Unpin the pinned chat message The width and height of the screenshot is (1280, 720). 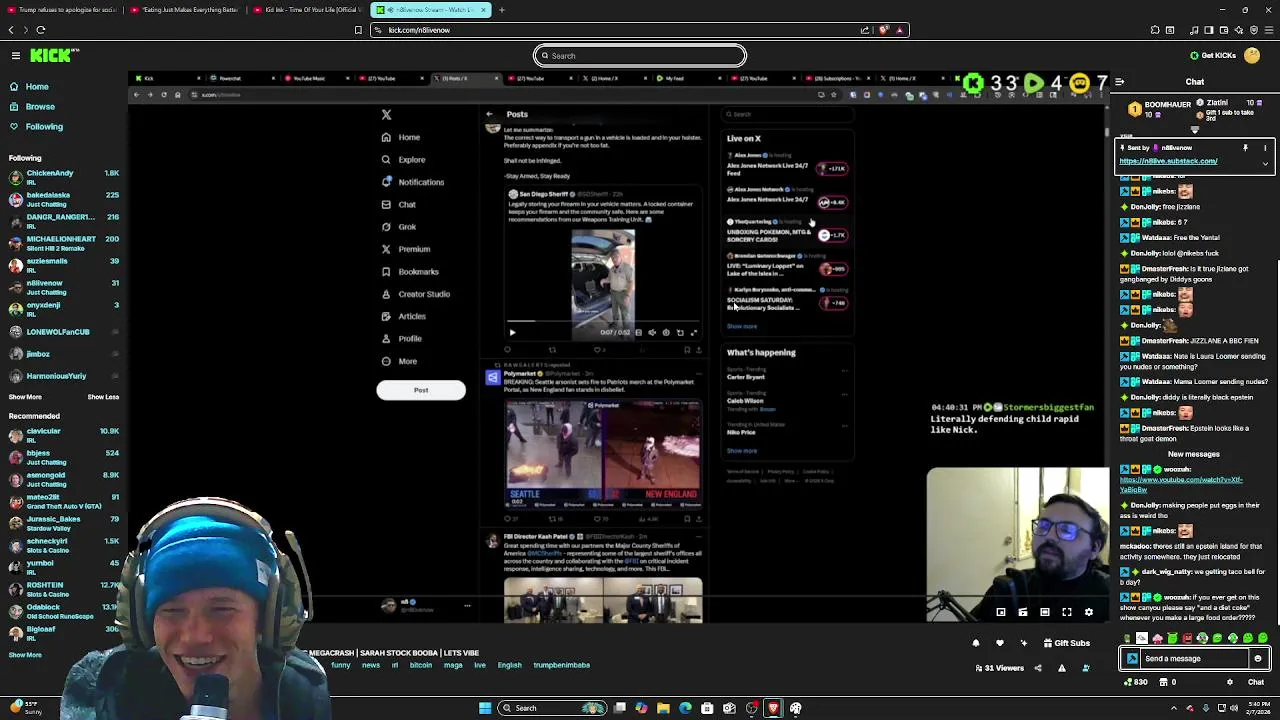tap(1245, 148)
